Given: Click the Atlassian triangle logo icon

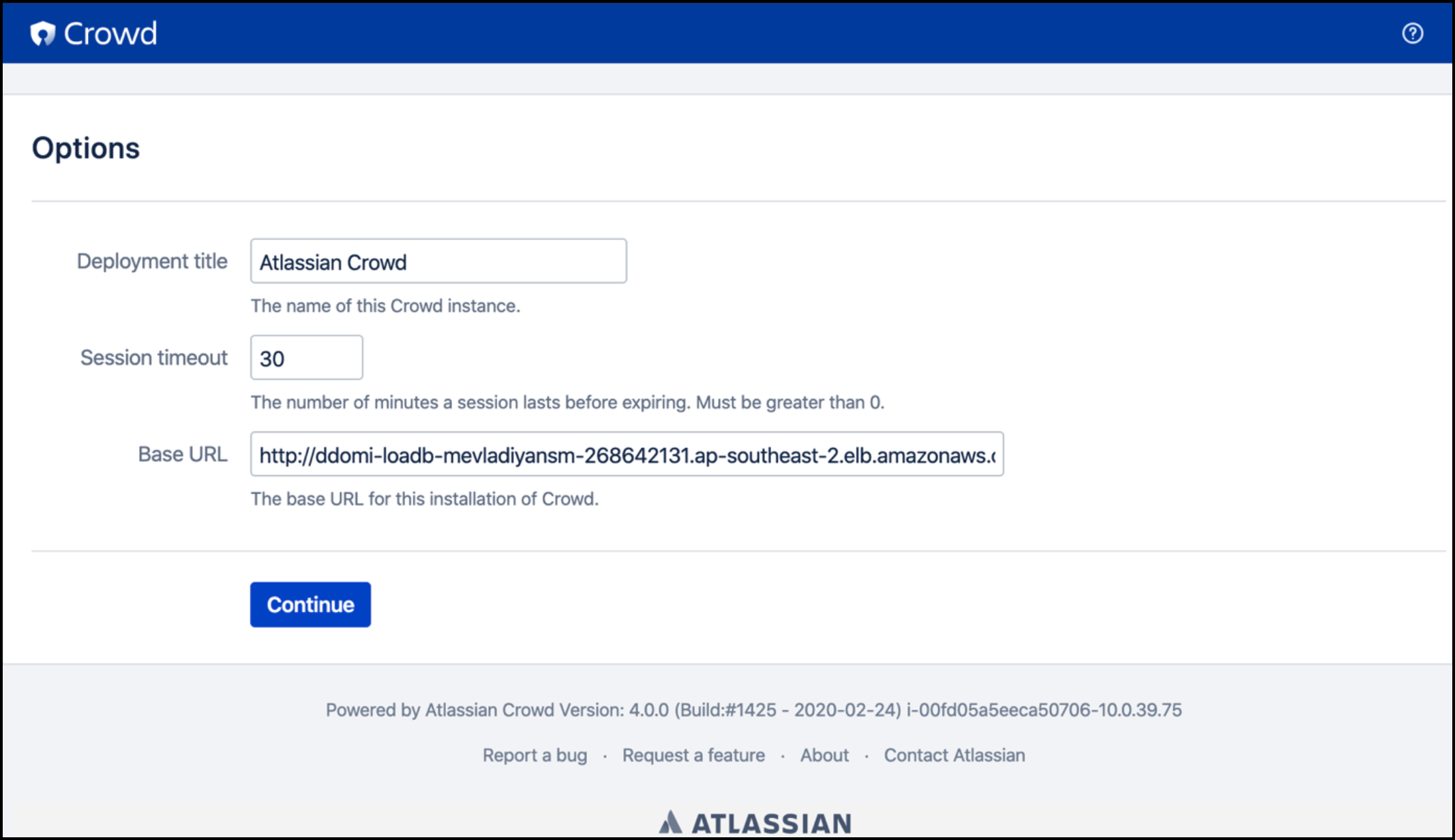Looking at the screenshot, I should pos(670,822).
